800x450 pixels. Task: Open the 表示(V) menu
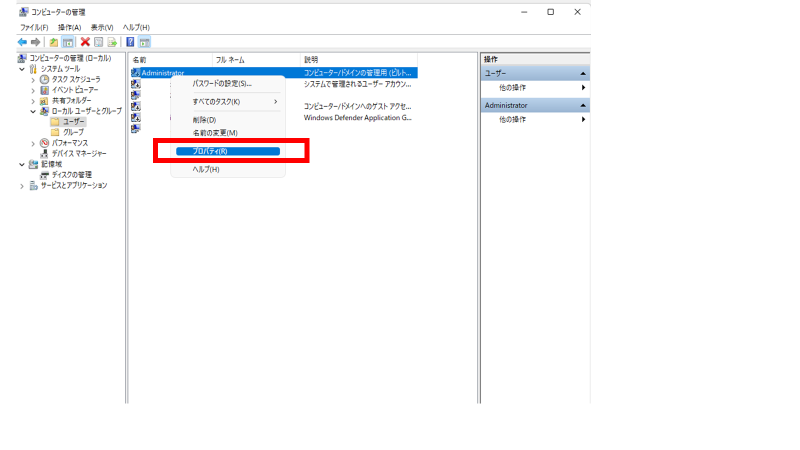click(x=102, y=28)
